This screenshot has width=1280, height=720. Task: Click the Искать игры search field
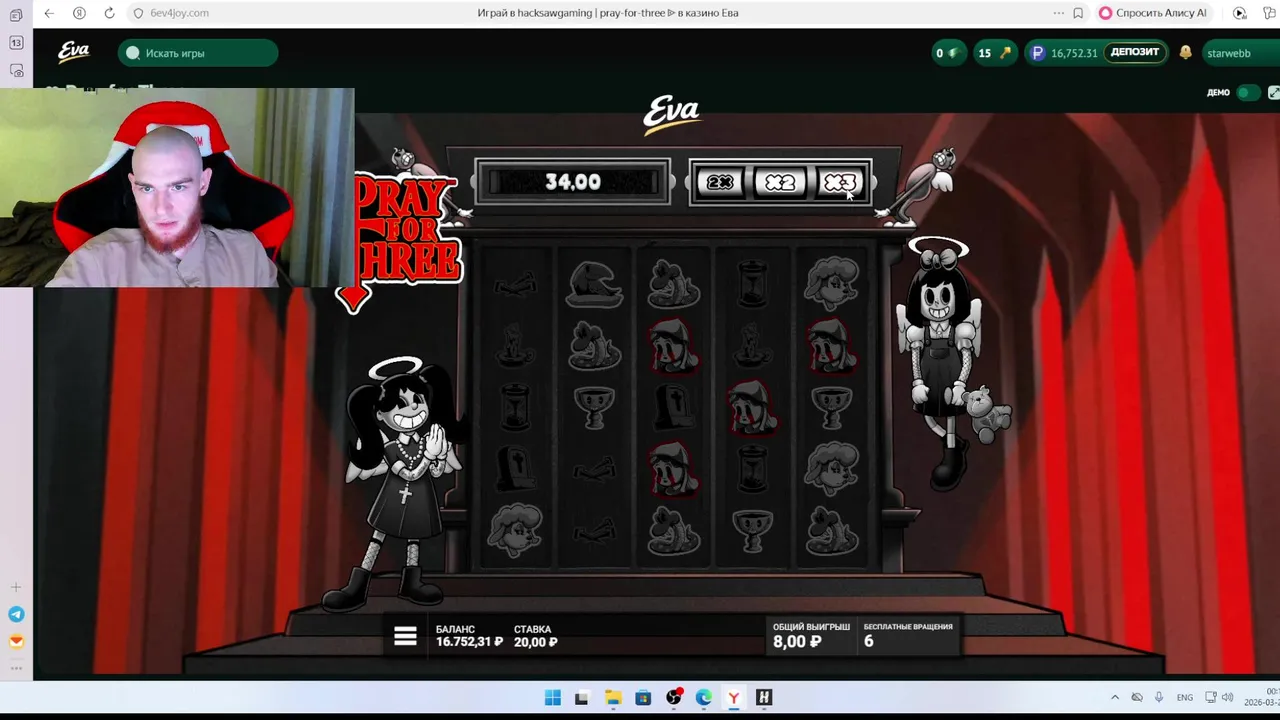point(198,53)
